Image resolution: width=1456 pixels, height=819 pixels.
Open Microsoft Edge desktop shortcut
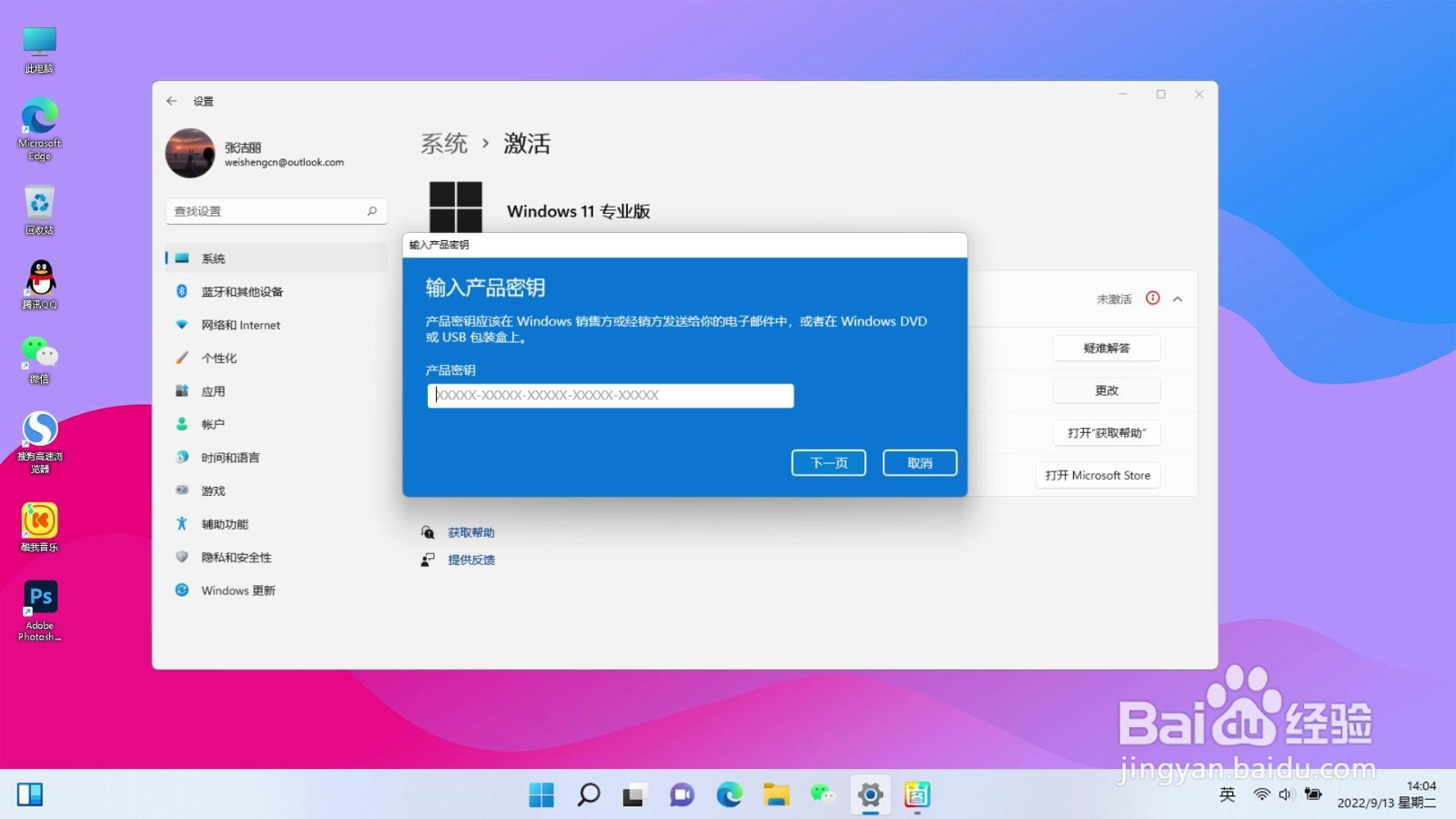pyautogui.click(x=39, y=130)
